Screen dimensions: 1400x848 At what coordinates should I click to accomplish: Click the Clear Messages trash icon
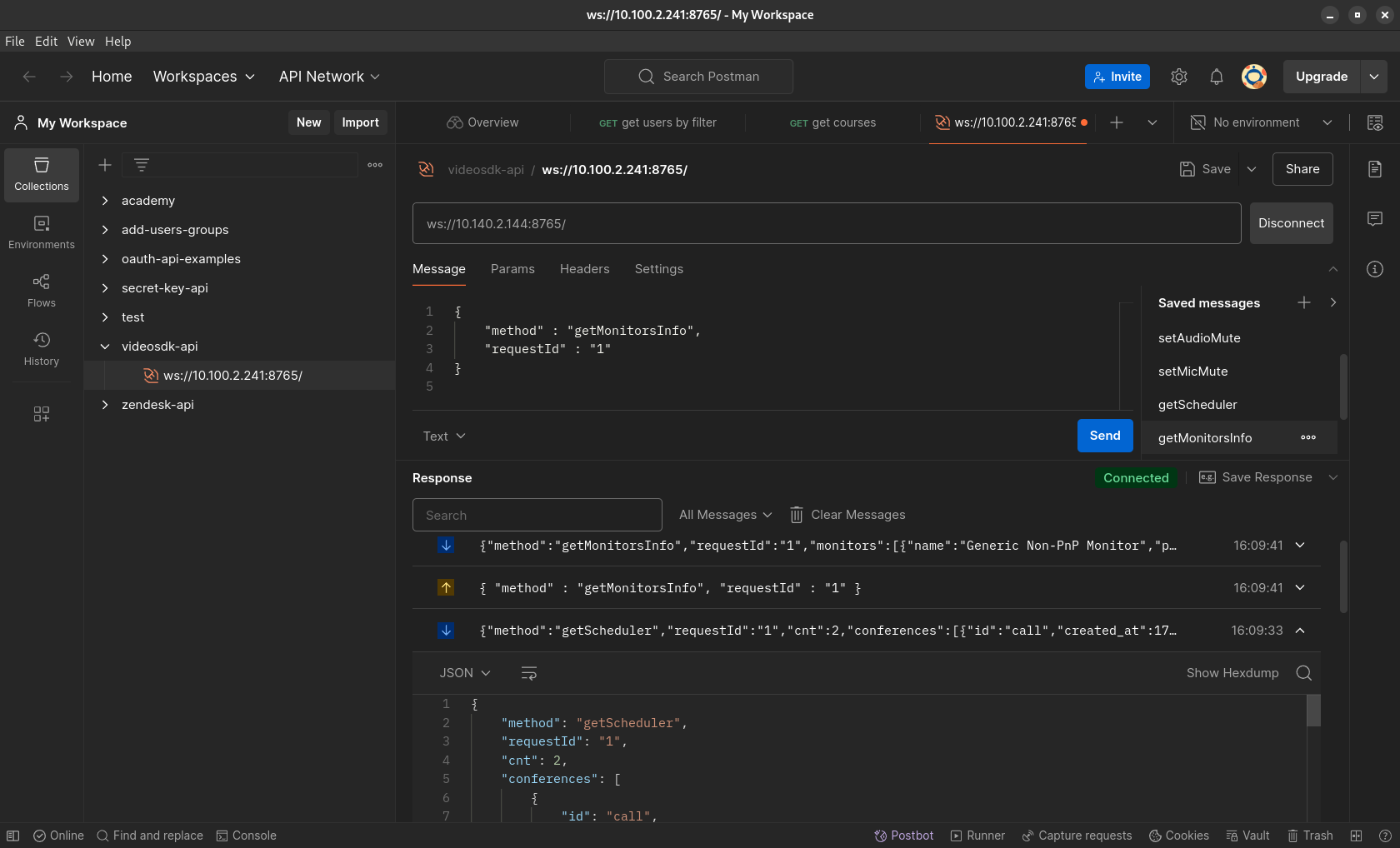pyautogui.click(x=797, y=515)
